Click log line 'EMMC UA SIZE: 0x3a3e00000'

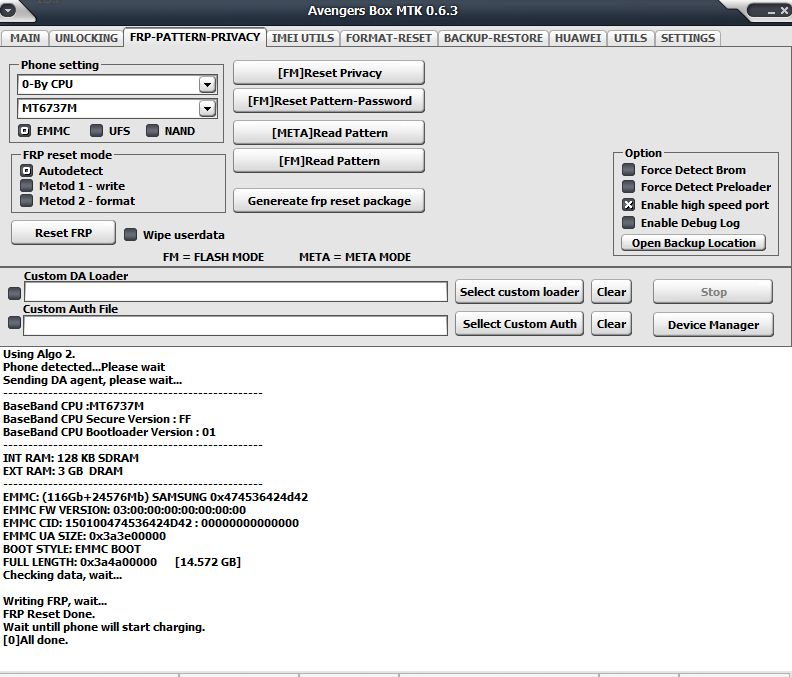pyautogui.click(x=84, y=536)
